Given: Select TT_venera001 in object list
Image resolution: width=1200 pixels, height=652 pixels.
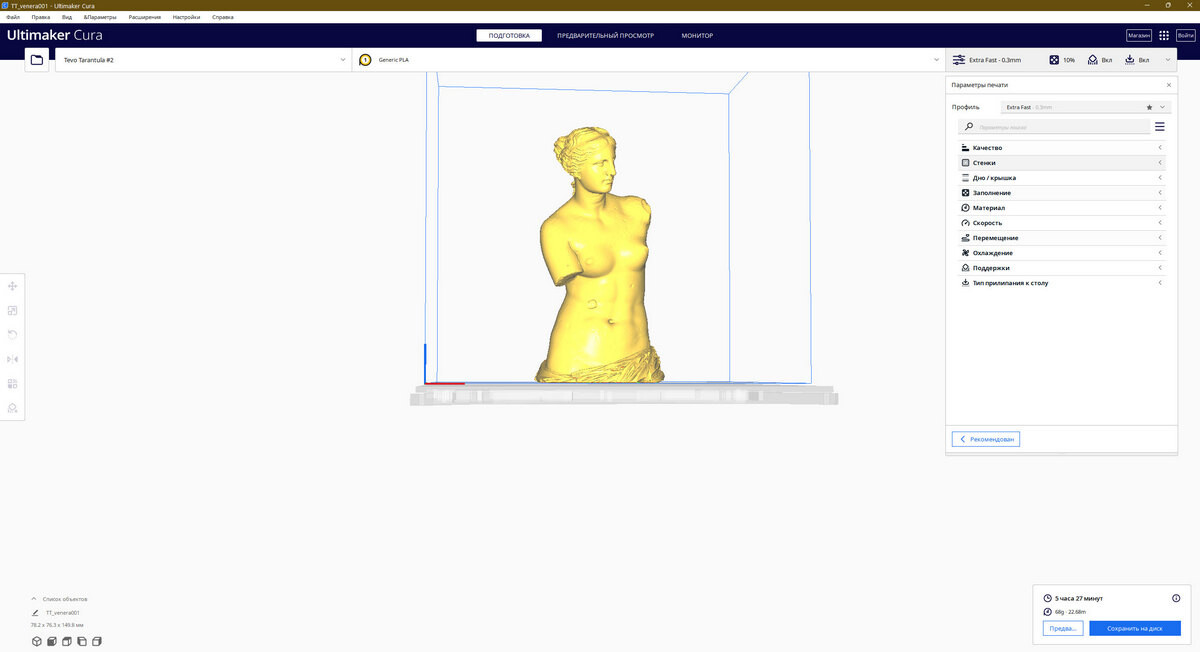Looking at the screenshot, I should pyautogui.click(x=63, y=612).
